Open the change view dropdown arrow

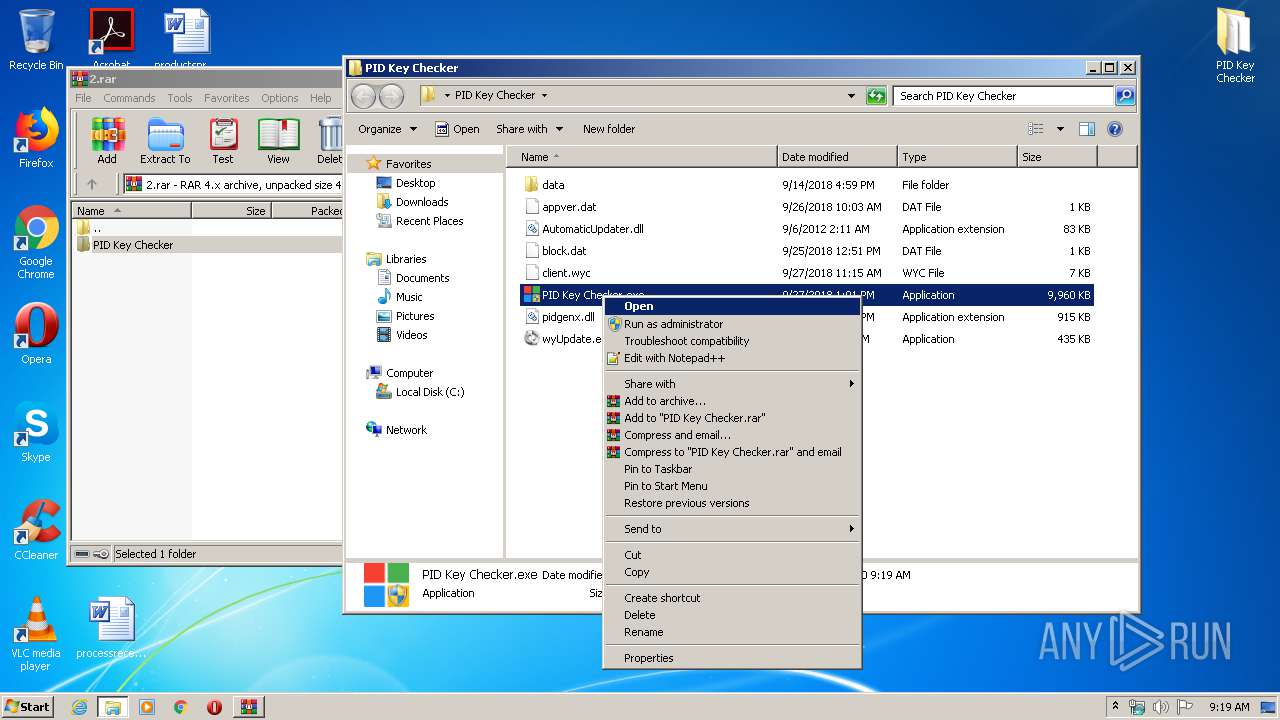tap(1060, 129)
